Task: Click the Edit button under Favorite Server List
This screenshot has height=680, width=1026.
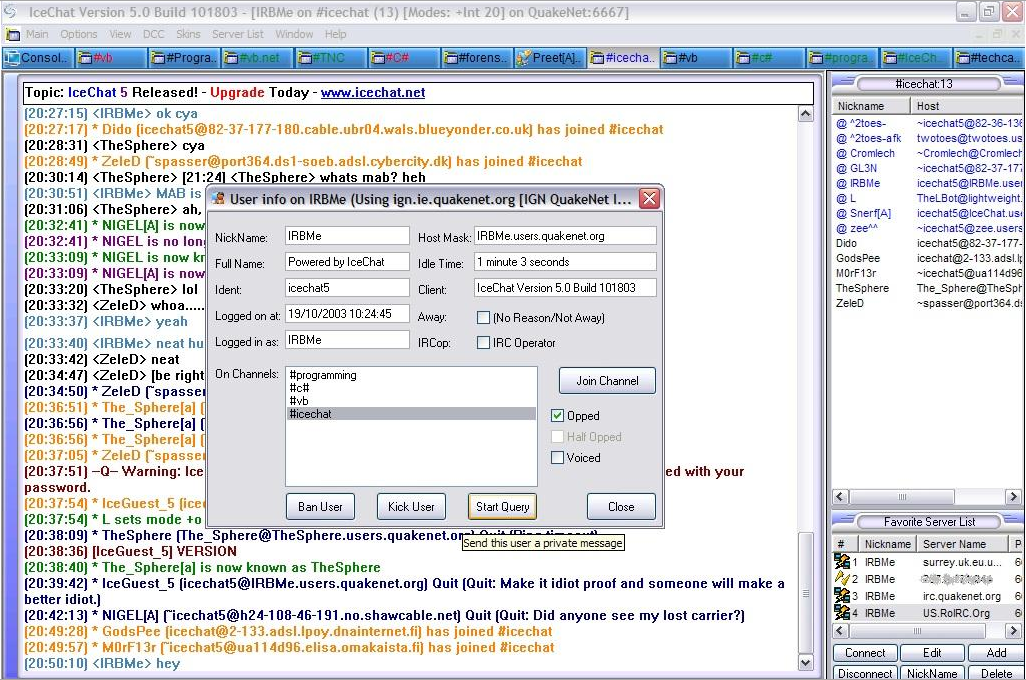Action: 932,653
